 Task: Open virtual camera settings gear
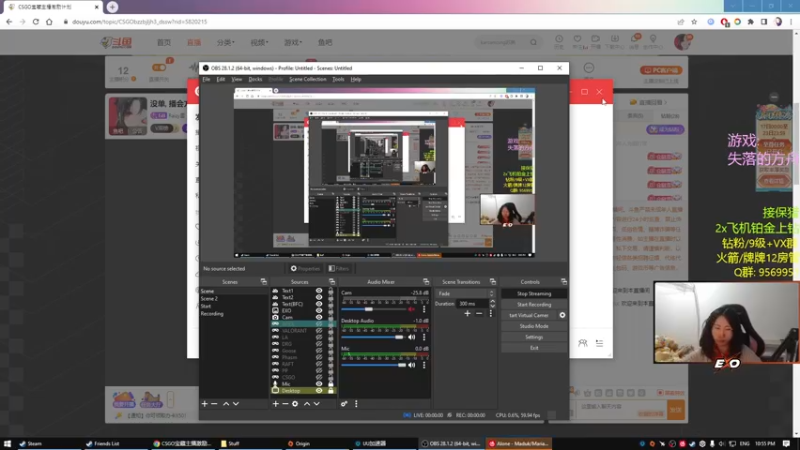tap(562, 315)
